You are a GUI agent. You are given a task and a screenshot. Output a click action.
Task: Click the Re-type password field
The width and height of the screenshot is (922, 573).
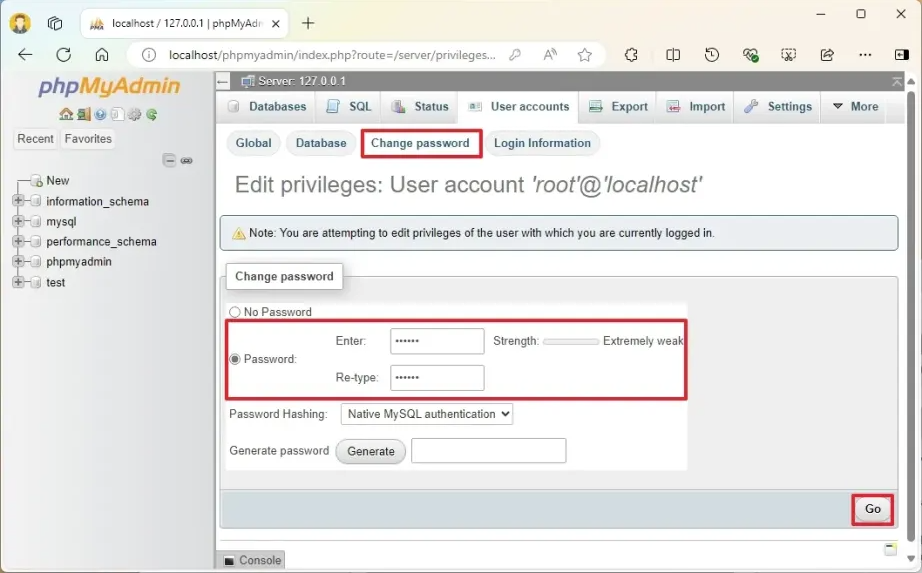click(437, 378)
